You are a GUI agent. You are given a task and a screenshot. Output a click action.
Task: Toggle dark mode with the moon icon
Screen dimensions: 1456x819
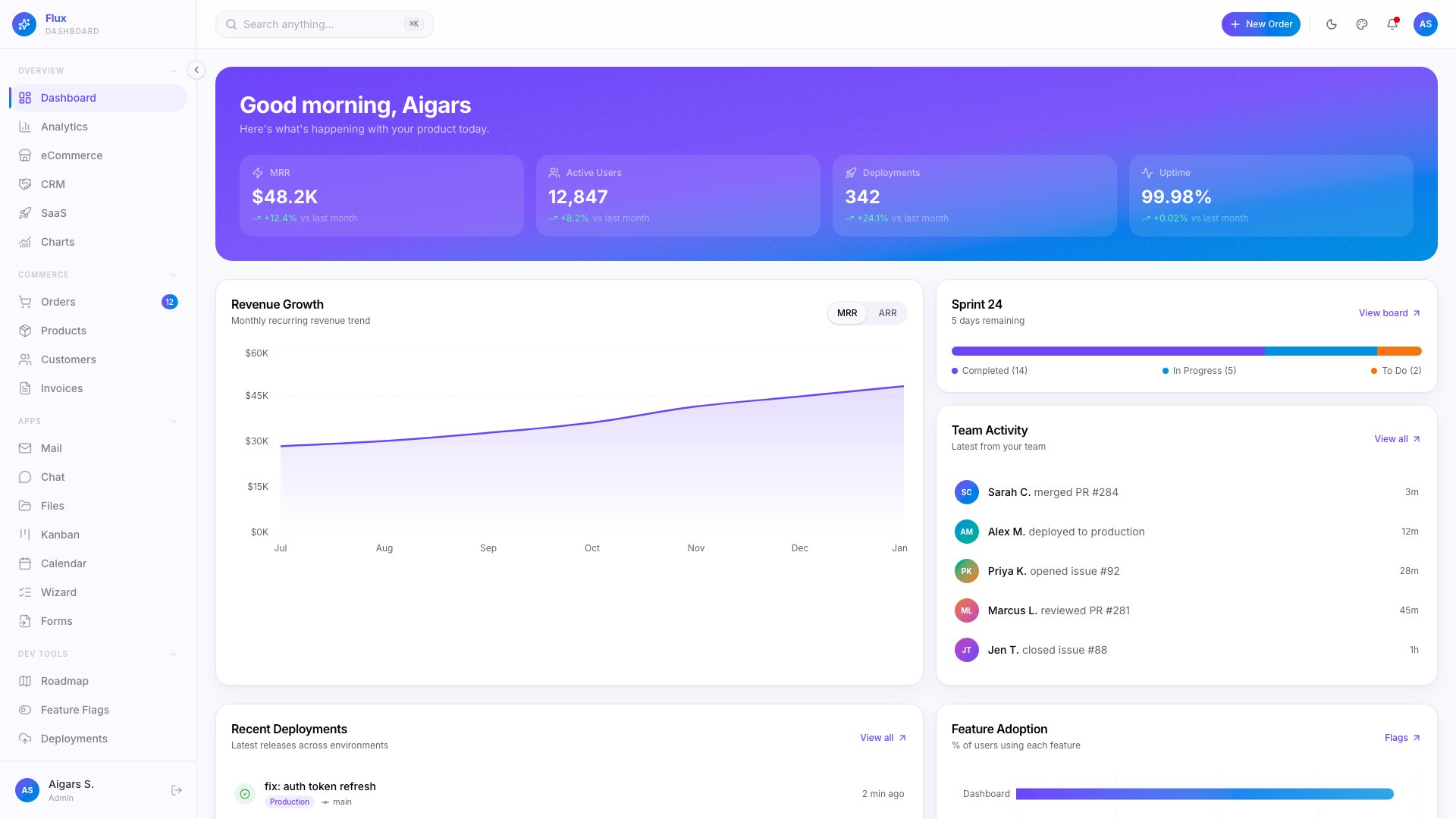[1331, 24]
